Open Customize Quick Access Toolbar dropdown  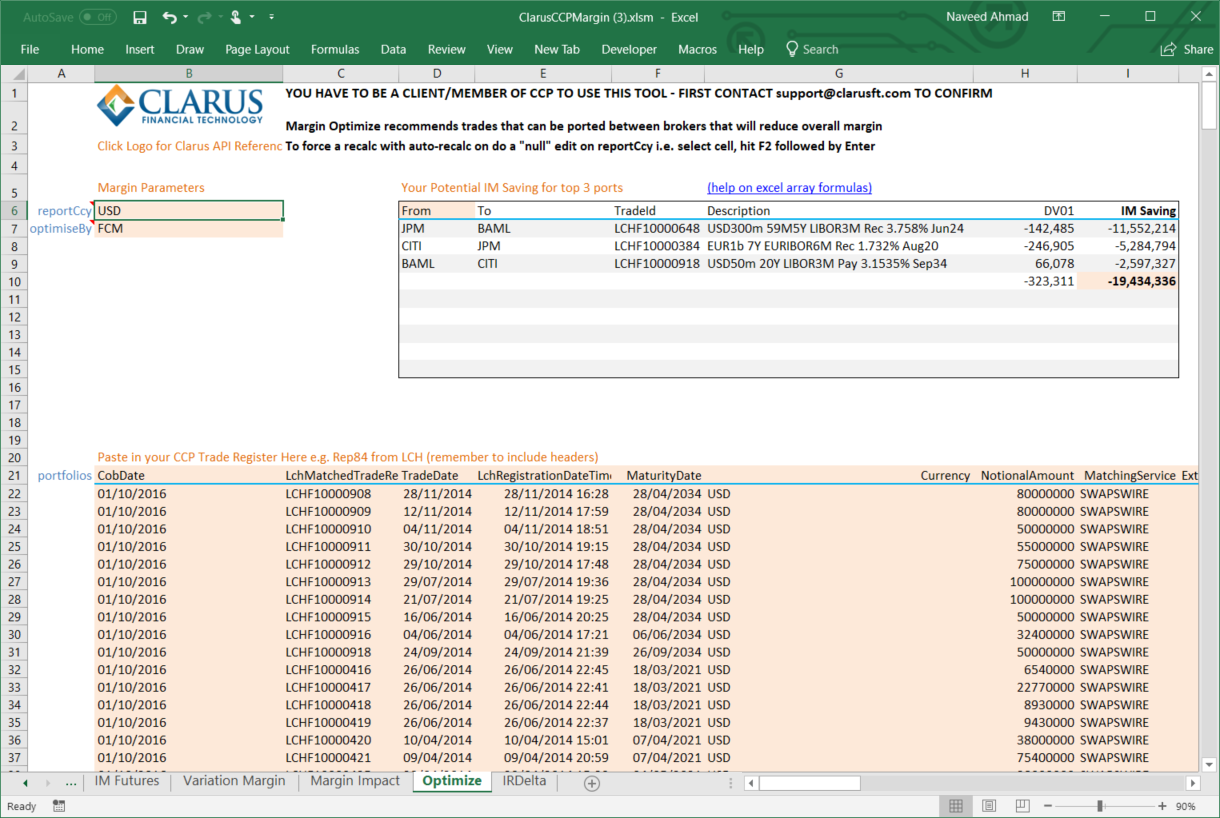point(272,17)
